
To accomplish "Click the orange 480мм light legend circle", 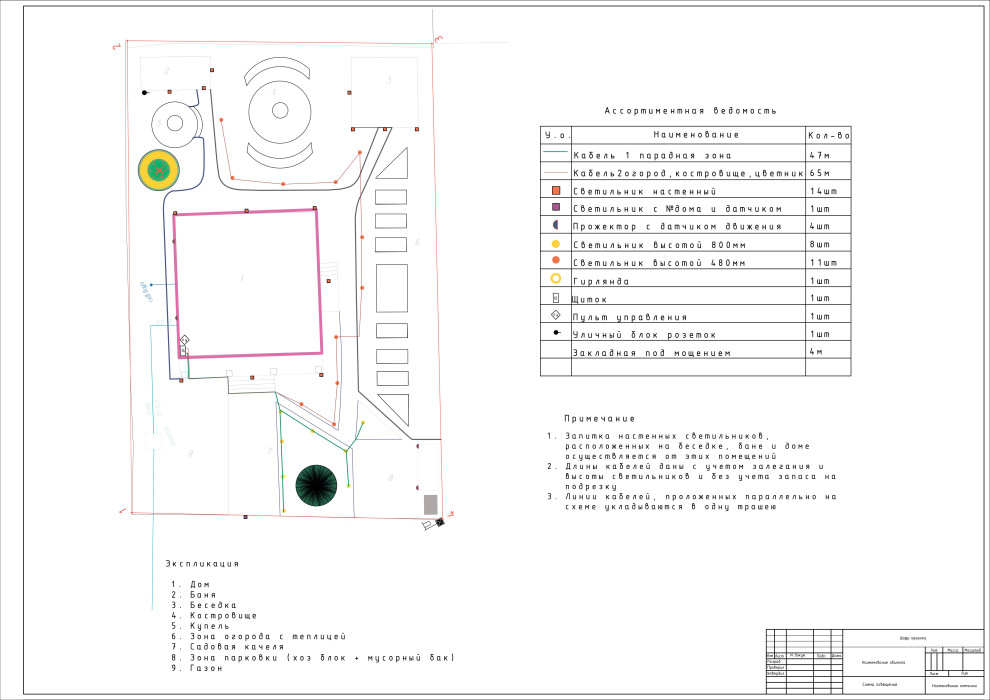I will (x=555, y=260).
